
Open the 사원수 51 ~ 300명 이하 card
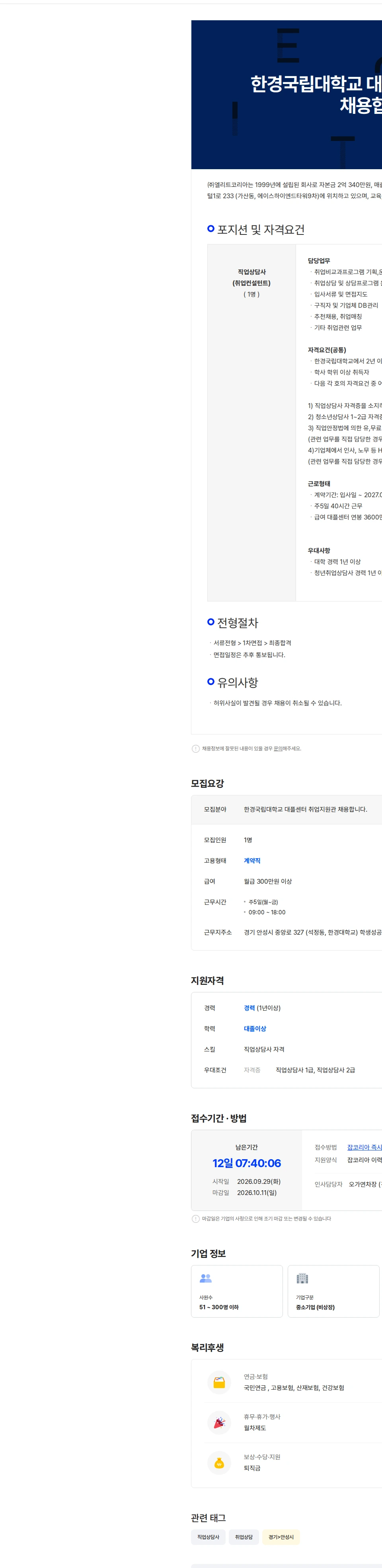point(237,1291)
